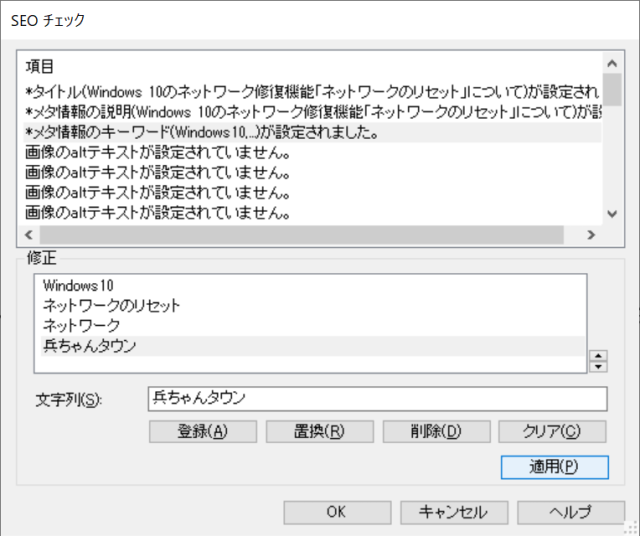Click the 項目 column header
Screen dimensions: 640x536
coord(40,66)
